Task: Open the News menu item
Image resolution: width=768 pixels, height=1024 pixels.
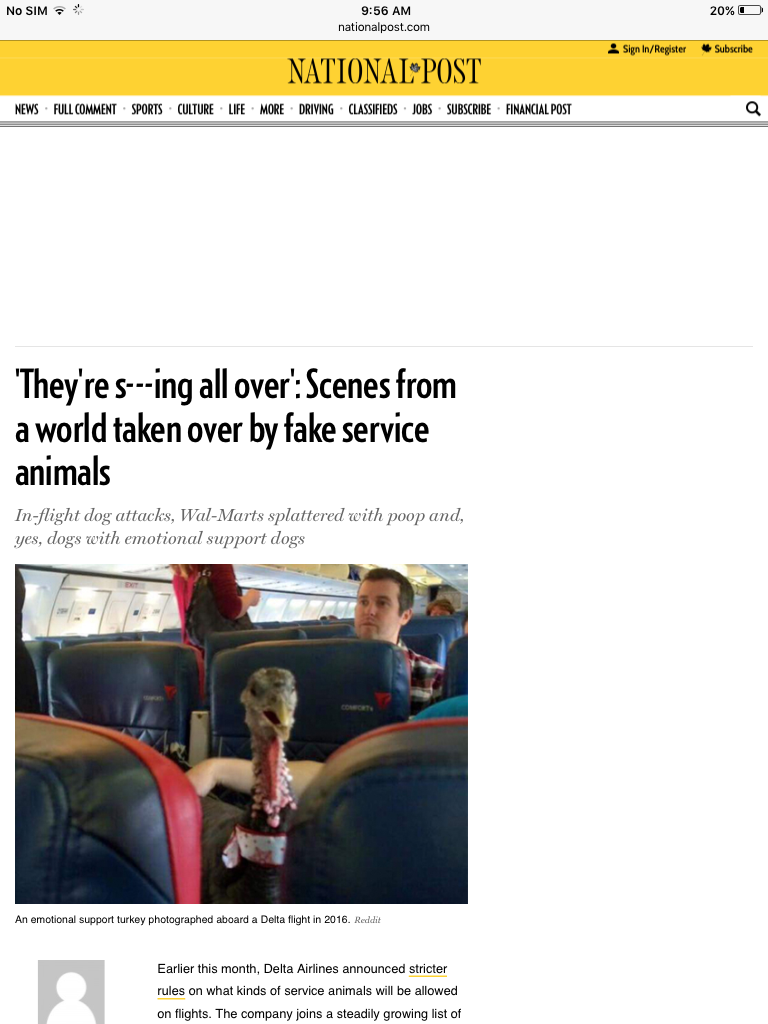Action: coord(27,109)
